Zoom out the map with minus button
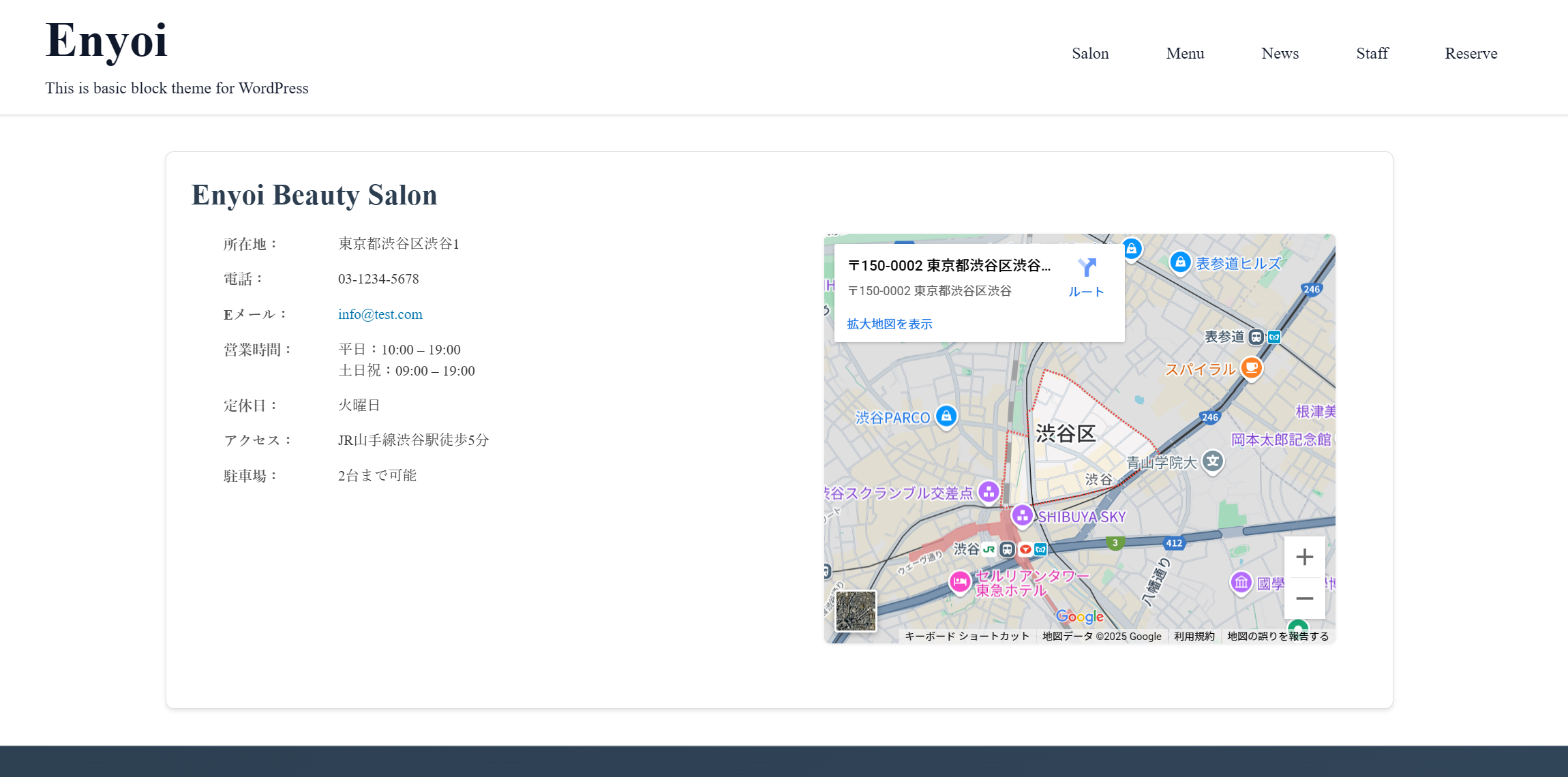Screen dimensions: 1568x777 (x=1304, y=598)
